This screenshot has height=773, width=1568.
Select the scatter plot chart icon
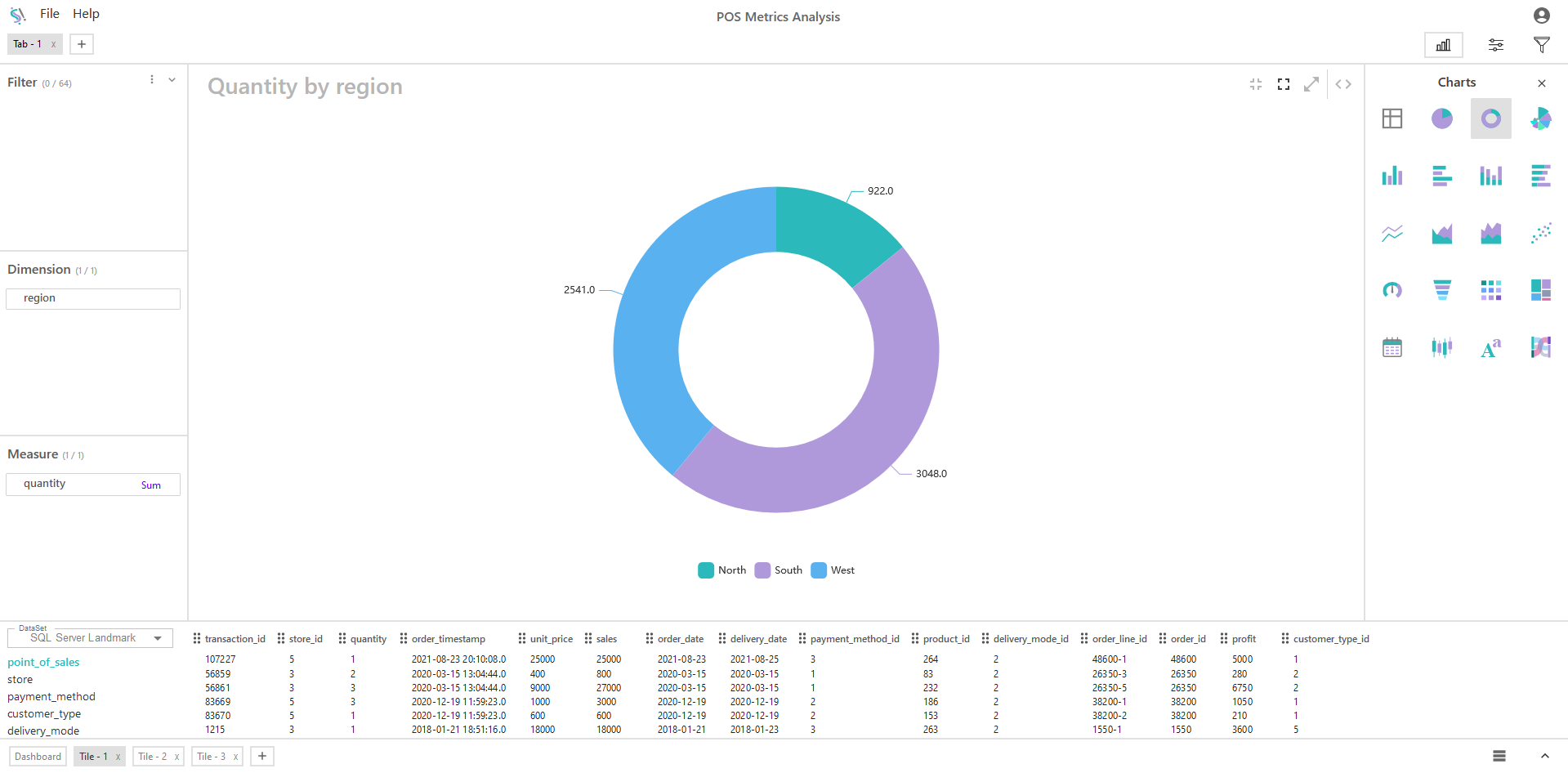point(1540,234)
